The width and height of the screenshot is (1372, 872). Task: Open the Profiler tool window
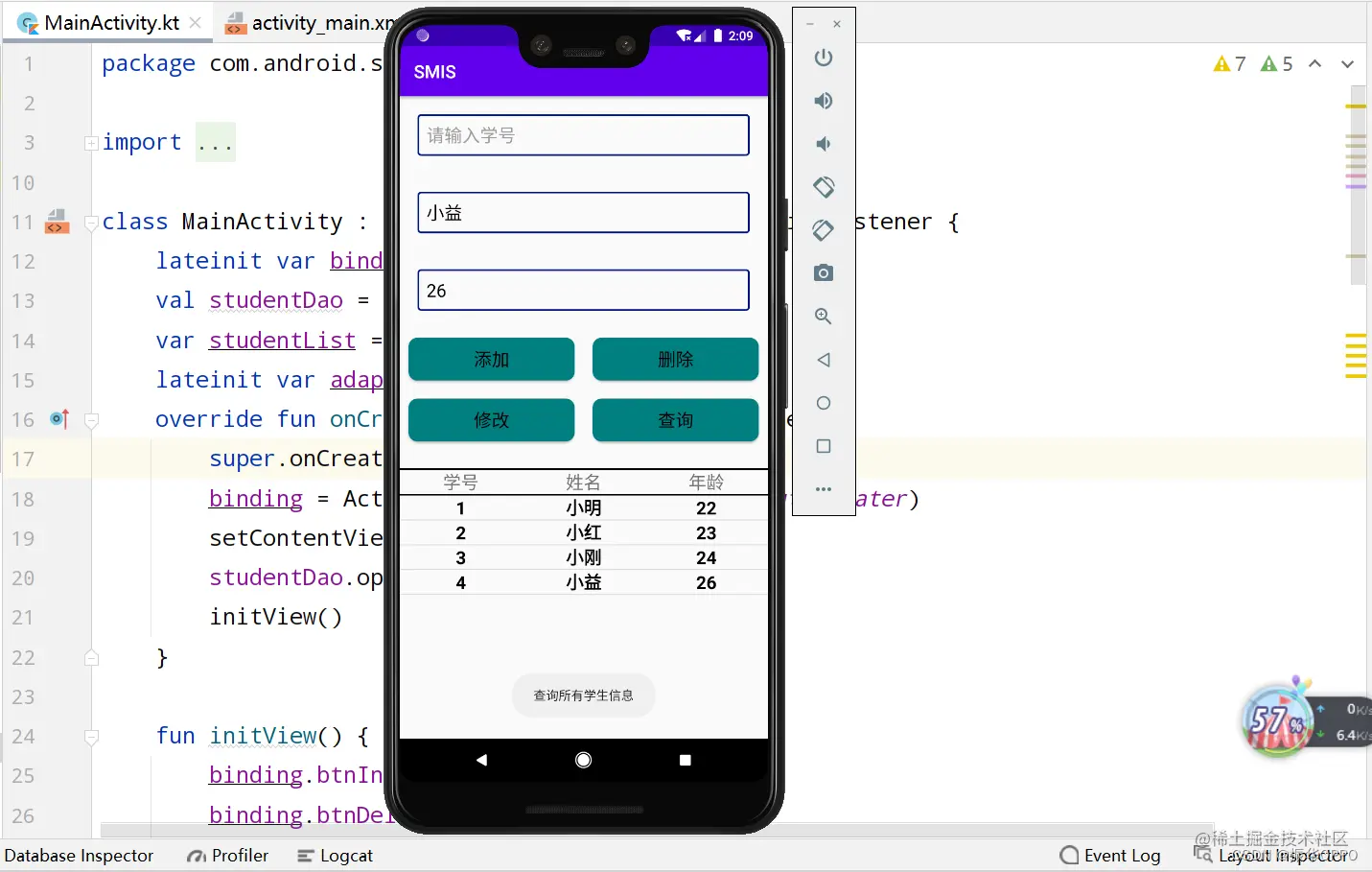click(x=228, y=855)
